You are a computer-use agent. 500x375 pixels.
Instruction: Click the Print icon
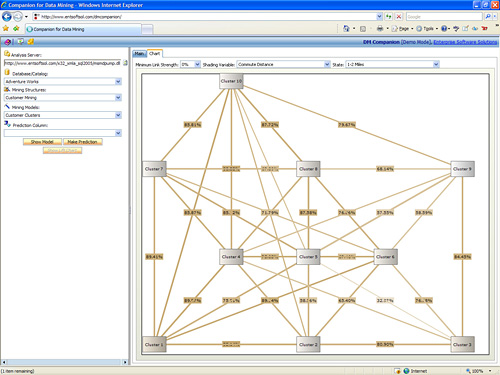click(x=380, y=29)
